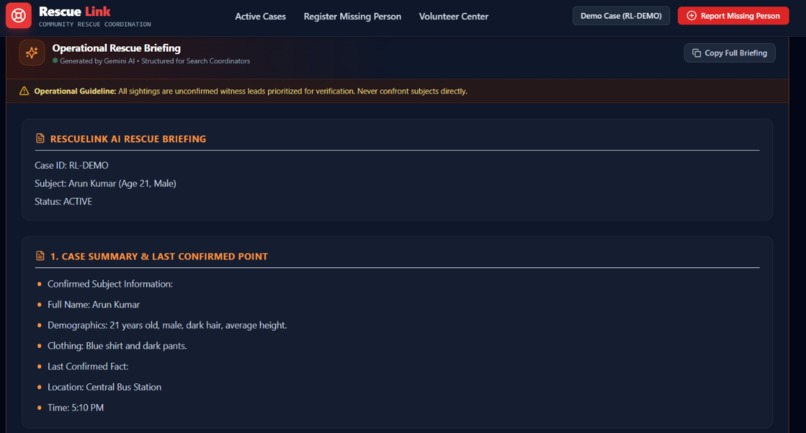Click the '1. CASE SUMMARY & LAST CONFIRMED POINT' heading
806x433 pixels.
click(x=159, y=257)
